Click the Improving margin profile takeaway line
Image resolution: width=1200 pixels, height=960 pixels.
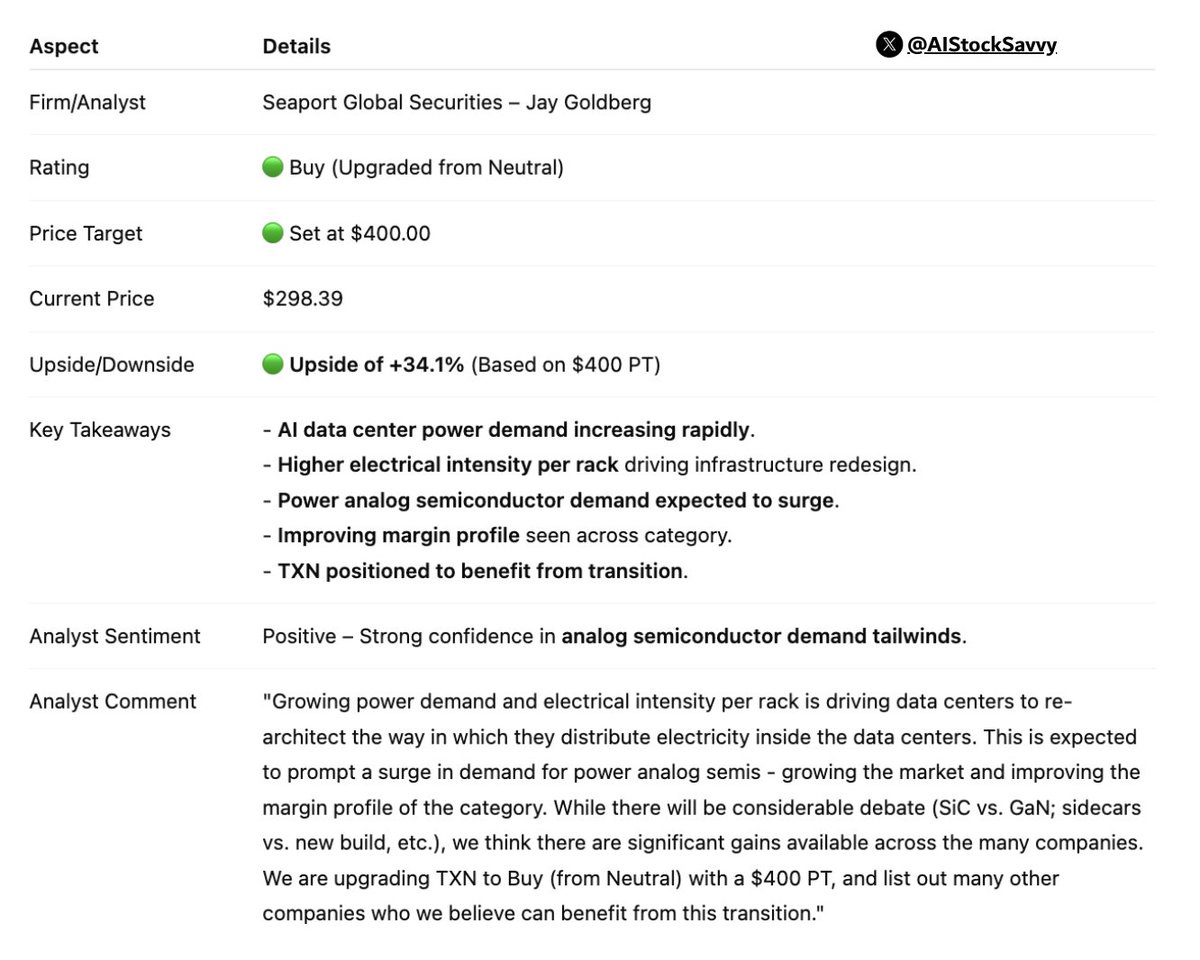coord(497,535)
